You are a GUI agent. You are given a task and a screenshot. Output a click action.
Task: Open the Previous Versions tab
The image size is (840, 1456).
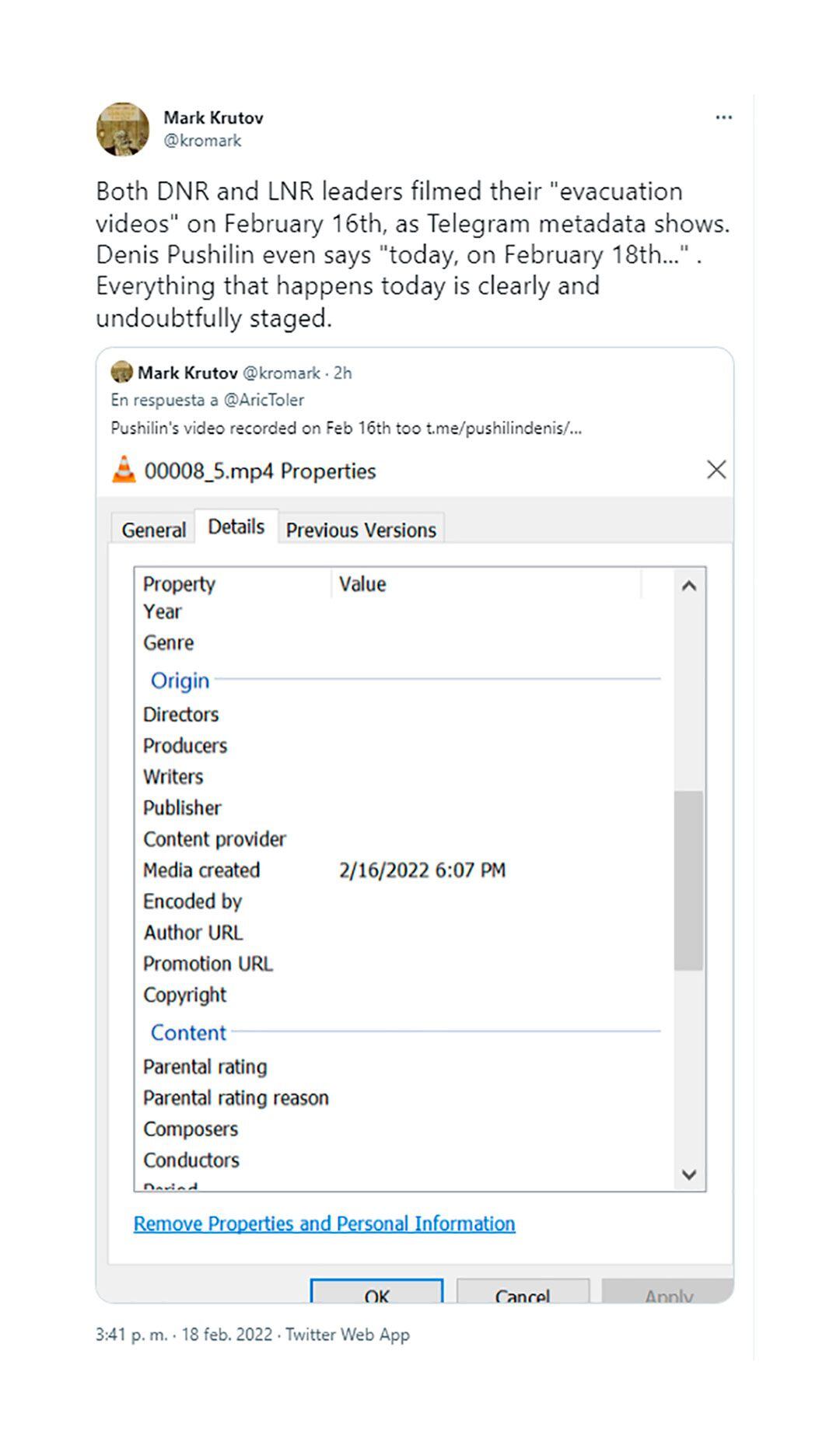point(361,530)
